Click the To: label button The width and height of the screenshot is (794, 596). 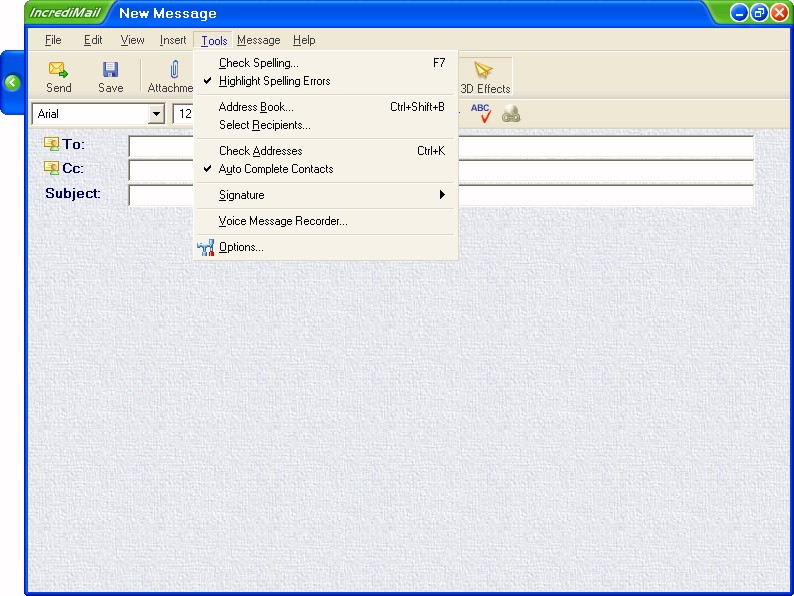tap(73, 144)
